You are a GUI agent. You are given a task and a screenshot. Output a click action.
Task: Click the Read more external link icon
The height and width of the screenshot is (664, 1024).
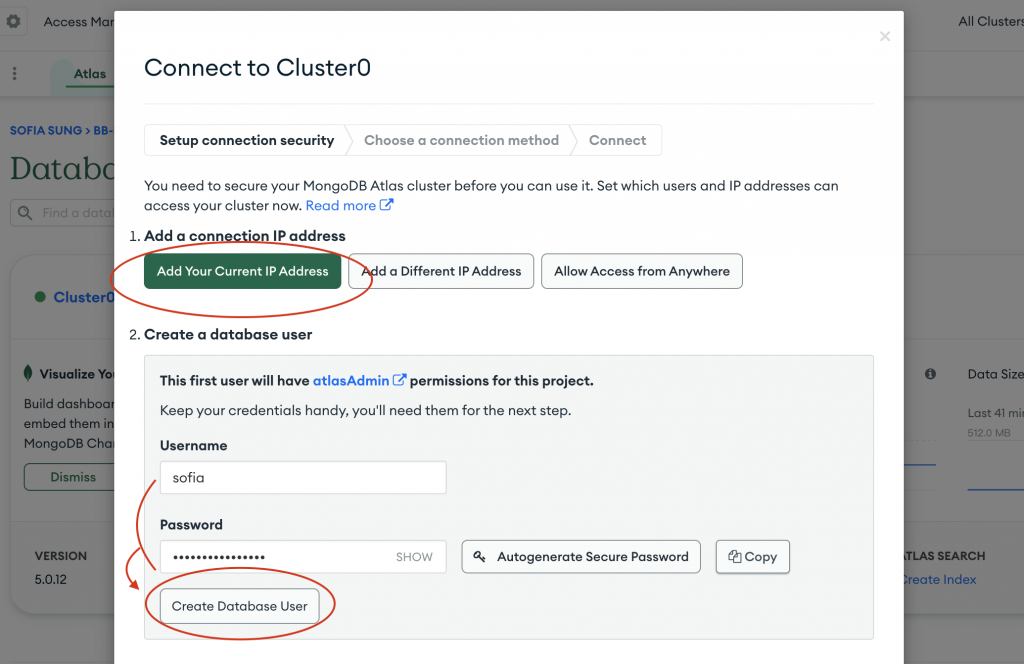(x=386, y=205)
